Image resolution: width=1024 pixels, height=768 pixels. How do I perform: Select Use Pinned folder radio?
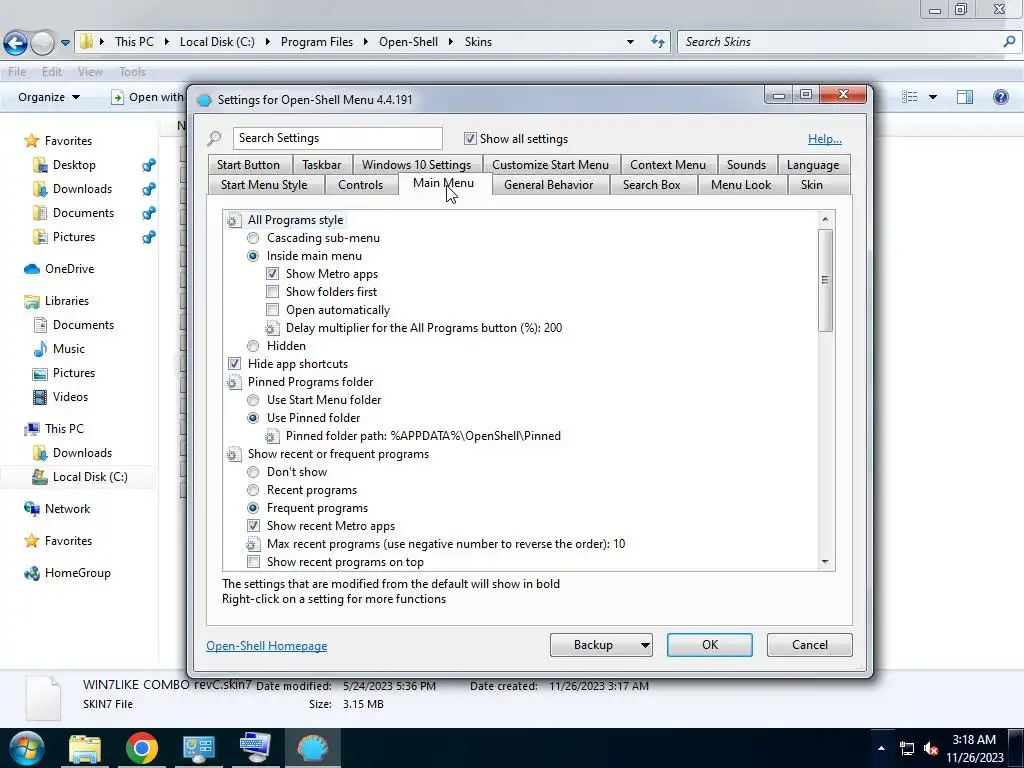tap(253, 419)
